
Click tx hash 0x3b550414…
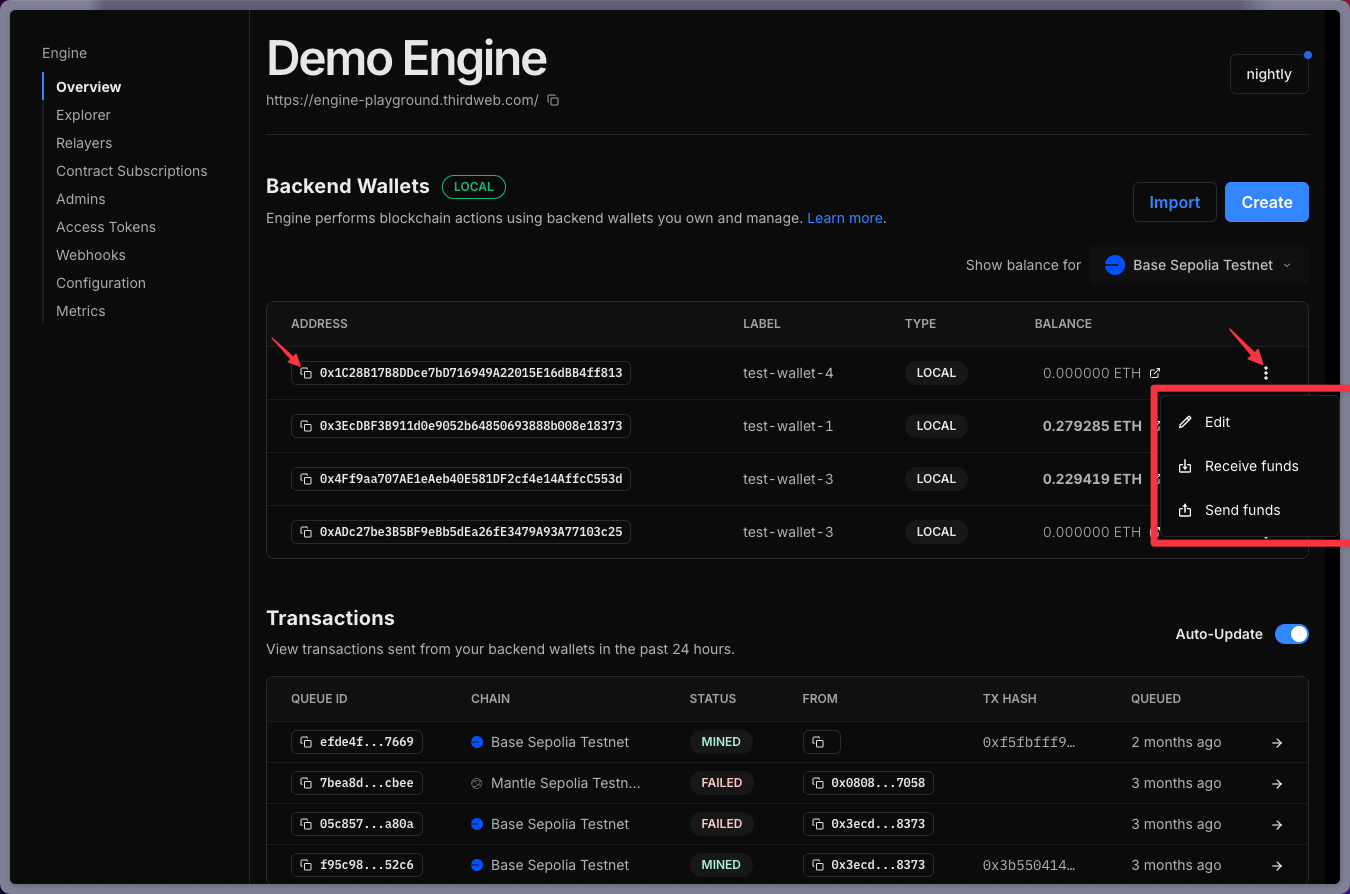tap(1029, 865)
